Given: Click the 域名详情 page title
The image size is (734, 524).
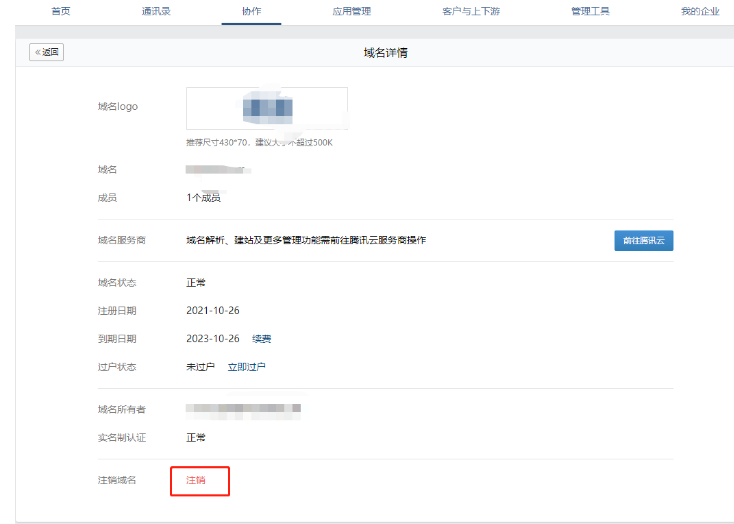Looking at the screenshot, I should [385, 52].
